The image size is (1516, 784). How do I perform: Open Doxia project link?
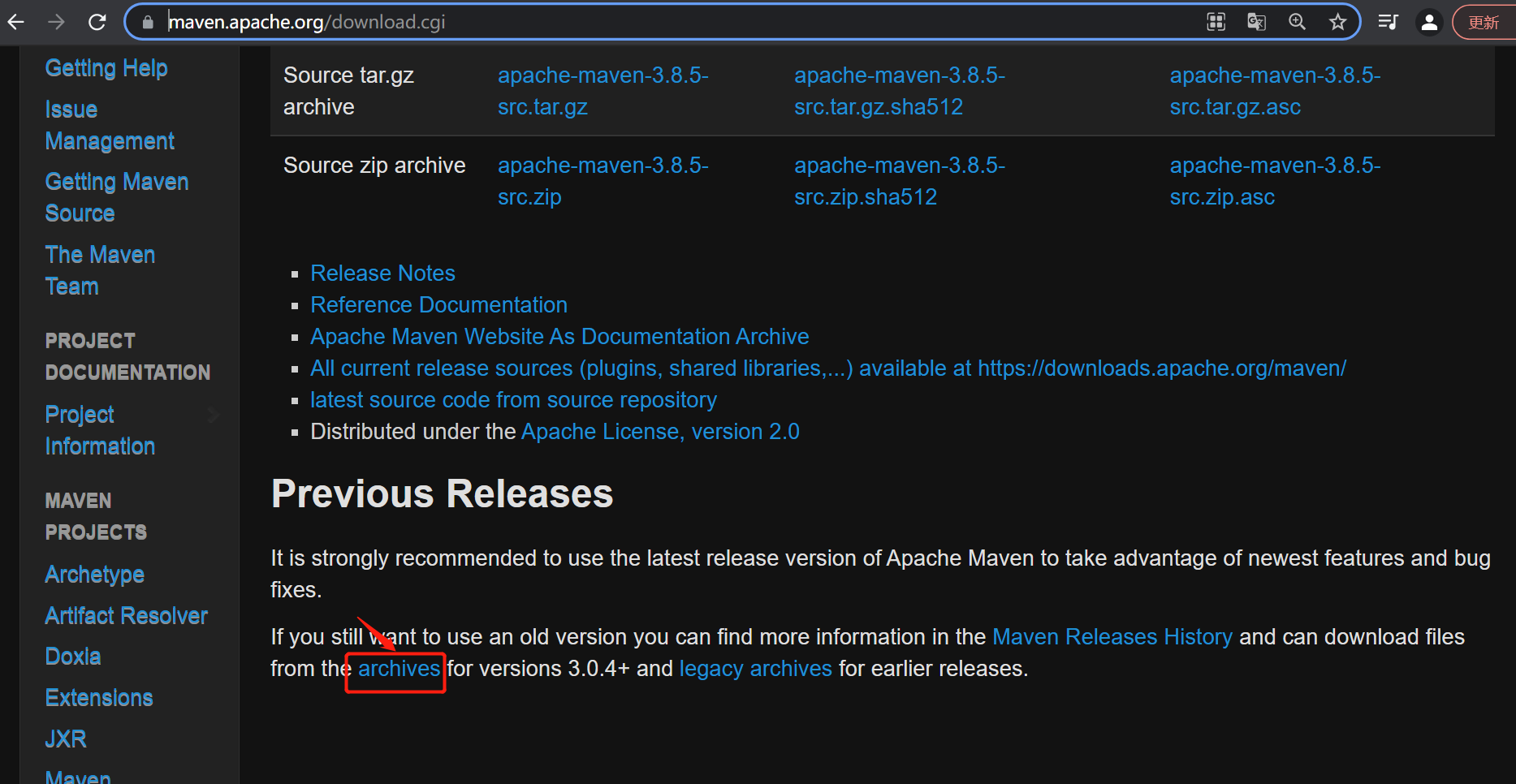click(73, 657)
